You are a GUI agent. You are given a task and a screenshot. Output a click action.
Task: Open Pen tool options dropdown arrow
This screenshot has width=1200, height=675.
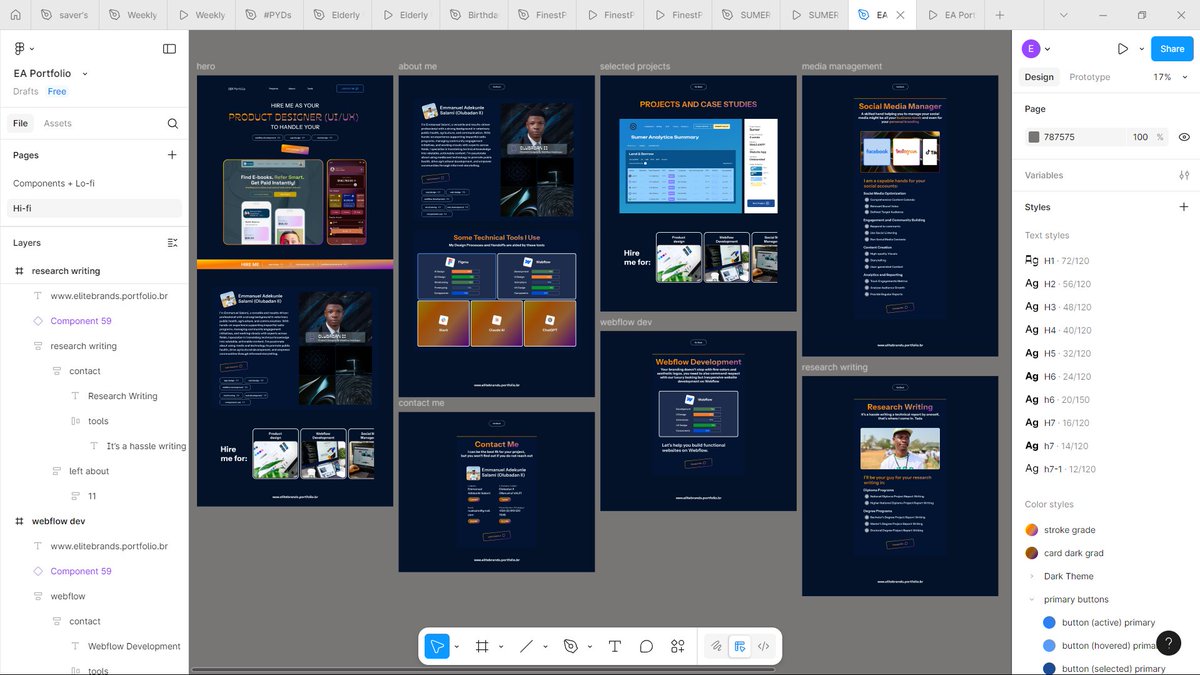click(x=589, y=647)
